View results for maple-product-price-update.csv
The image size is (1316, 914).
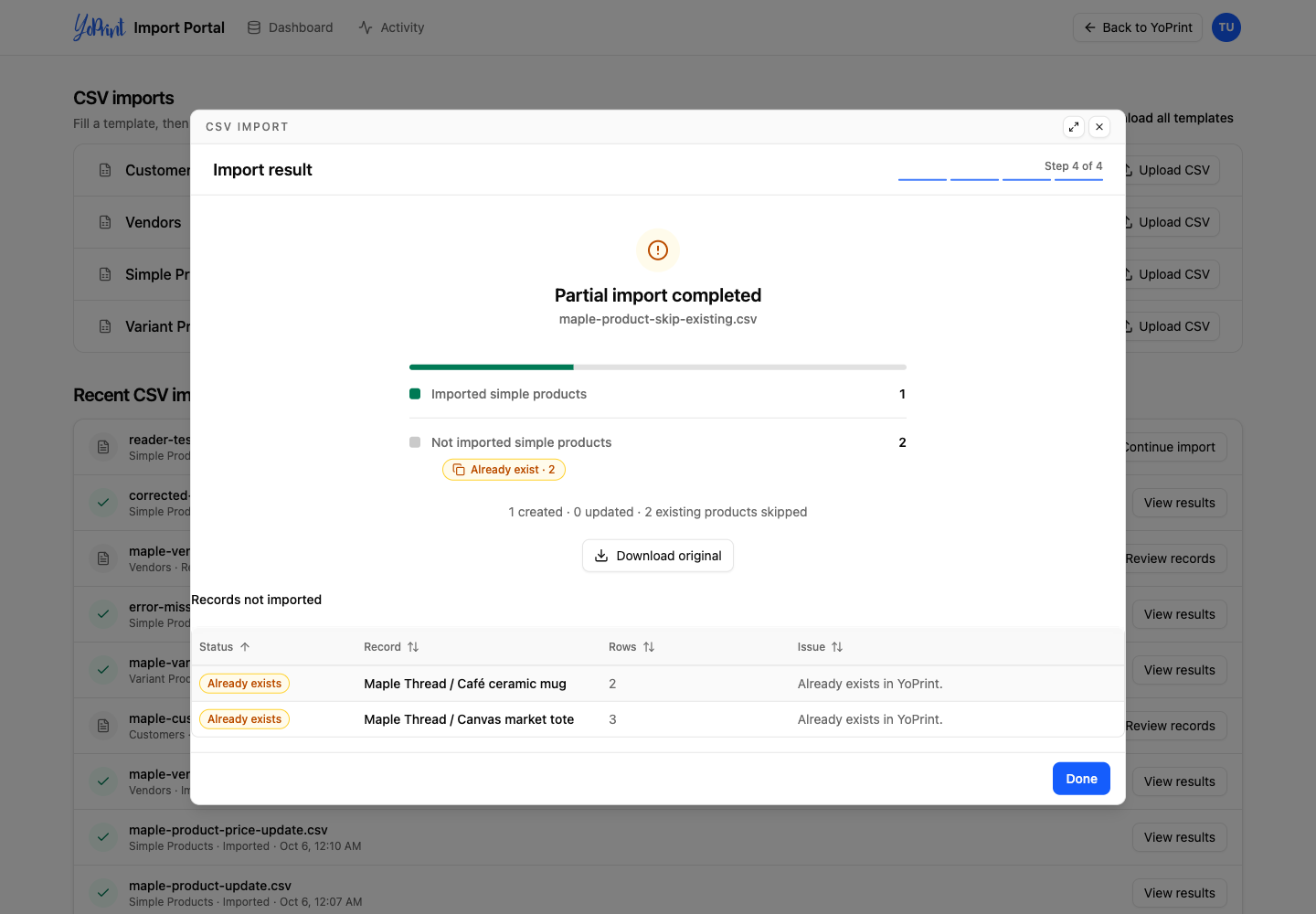pyautogui.click(x=1180, y=837)
